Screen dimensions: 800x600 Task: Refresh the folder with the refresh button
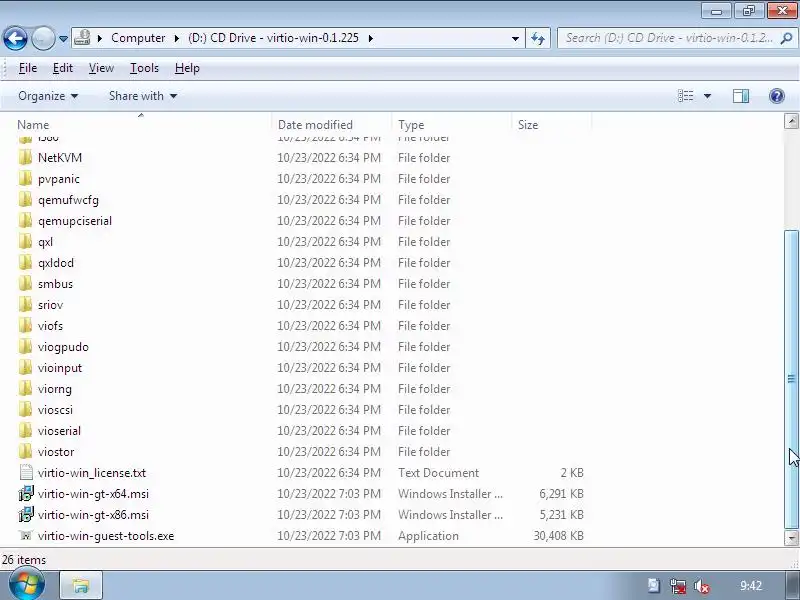coord(538,38)
